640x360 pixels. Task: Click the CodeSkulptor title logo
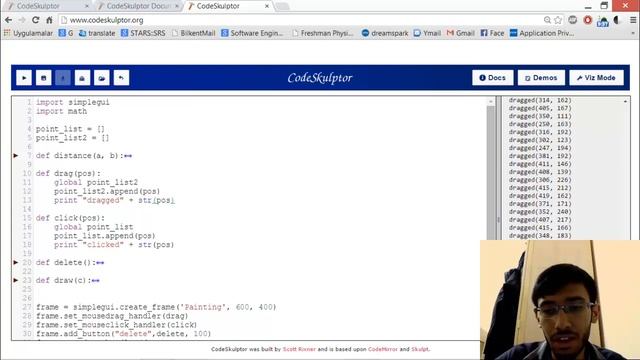pos(320,78)
